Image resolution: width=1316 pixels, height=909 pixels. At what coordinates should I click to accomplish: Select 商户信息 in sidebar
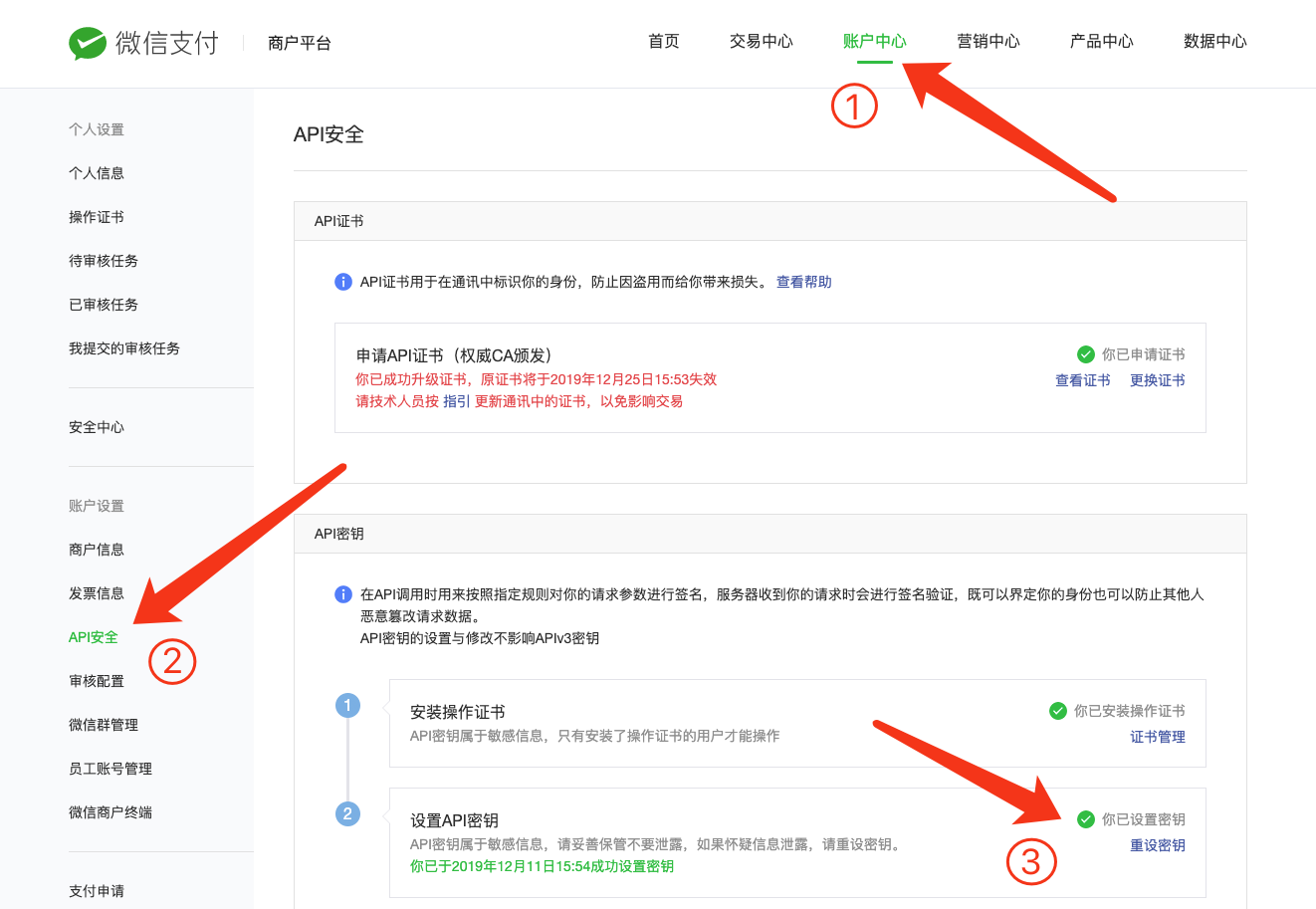click(97, 550)
